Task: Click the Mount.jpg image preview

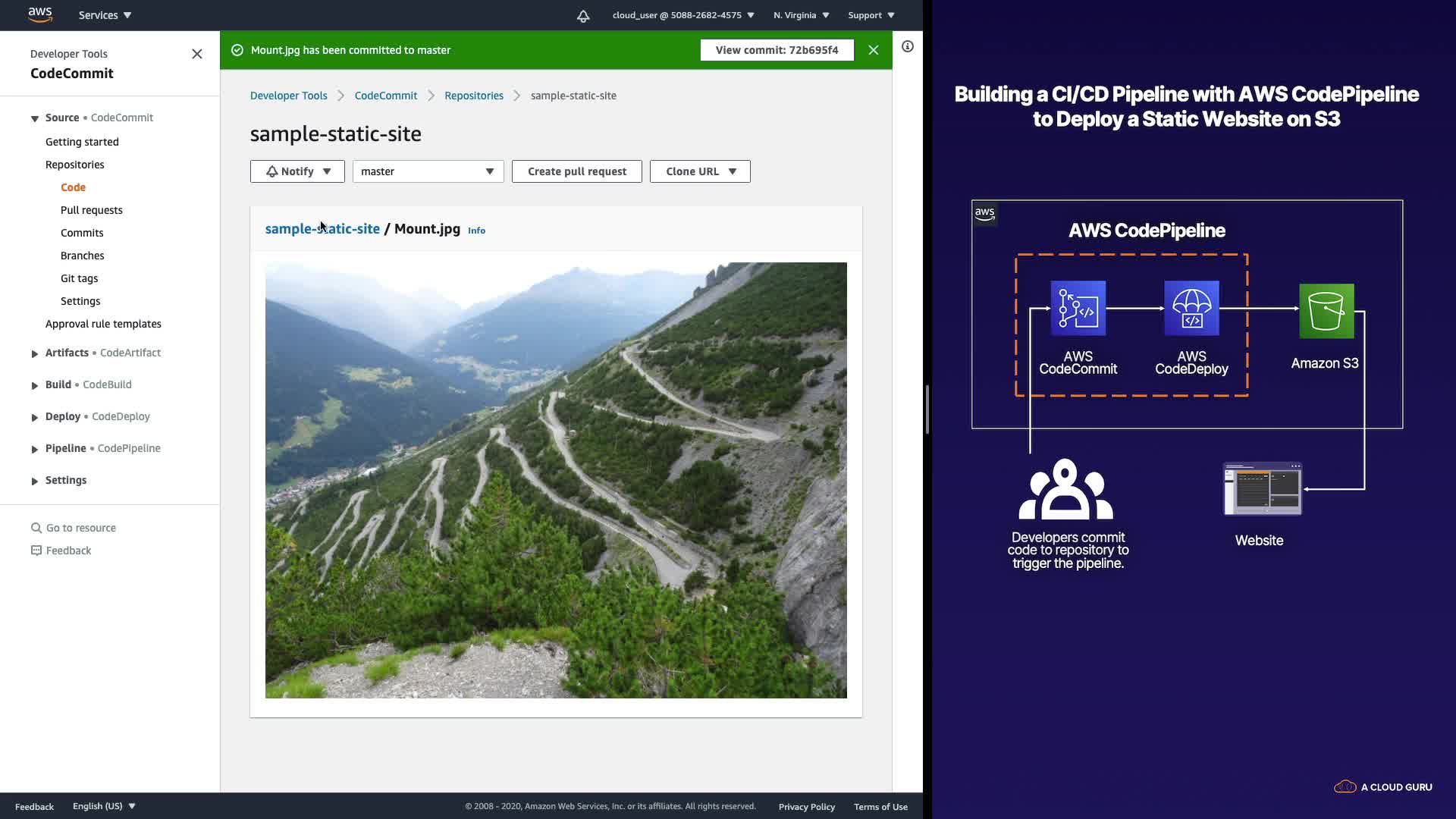Action: tap(556, 480)
